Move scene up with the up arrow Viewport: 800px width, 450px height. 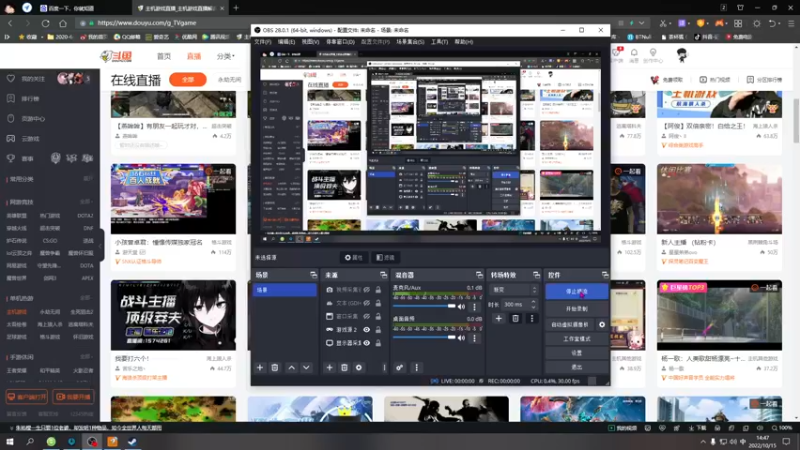(291, 367)
